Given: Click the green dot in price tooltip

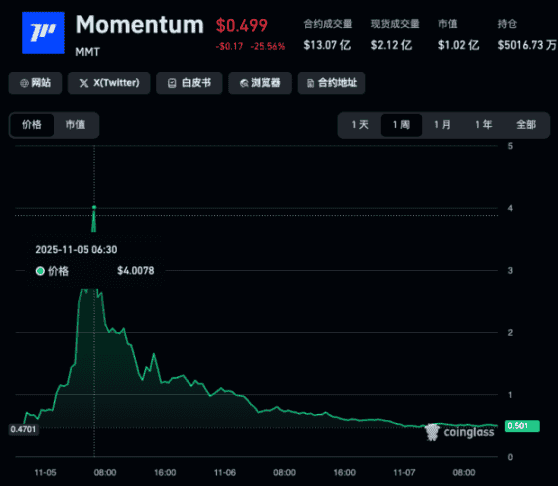Looking at the screenshot, I should 40,271.
